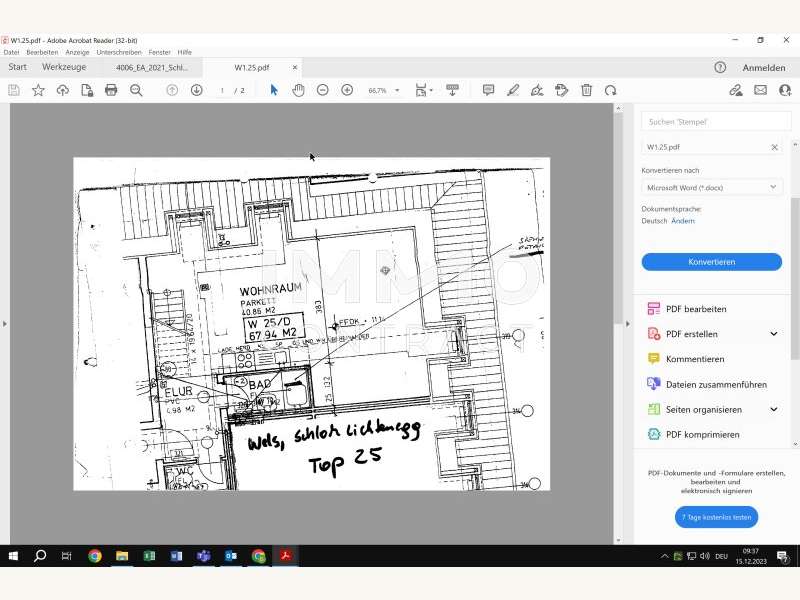Add a comment with the speech bubble icon

[x=488, y=90]
